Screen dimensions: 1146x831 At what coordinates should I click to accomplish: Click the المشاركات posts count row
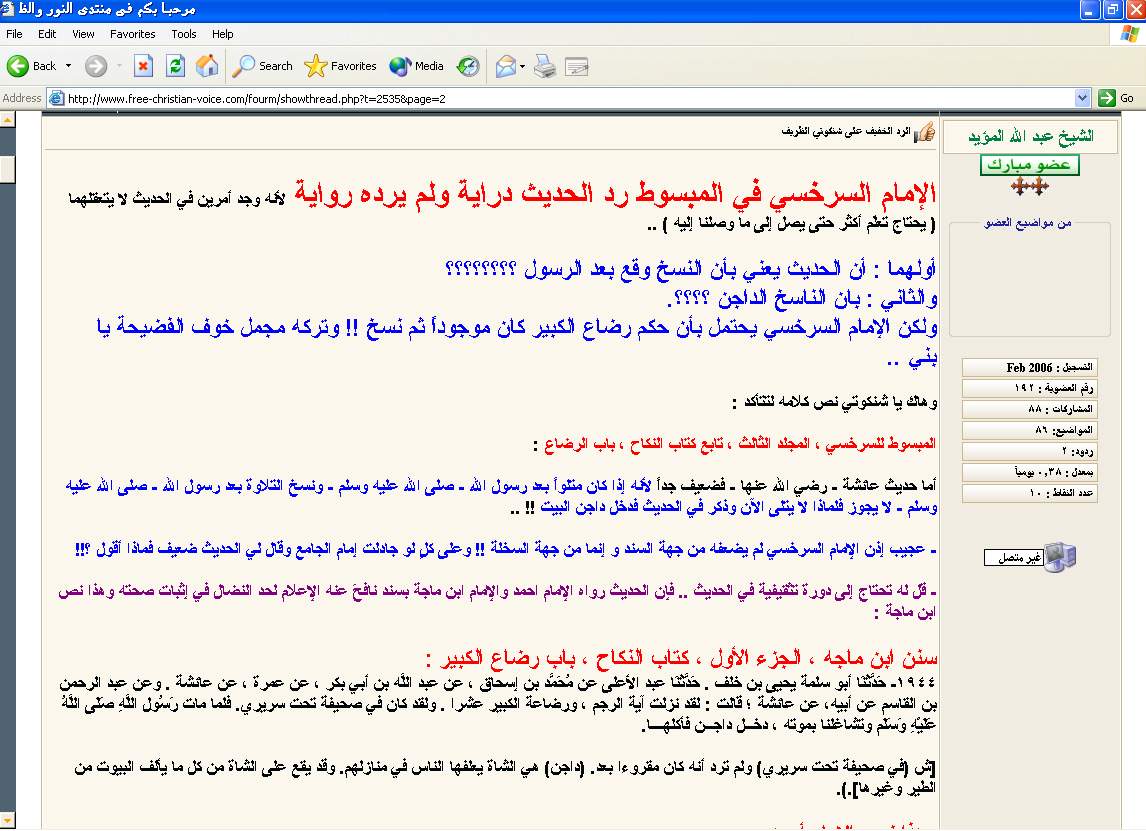[1030, 409]
